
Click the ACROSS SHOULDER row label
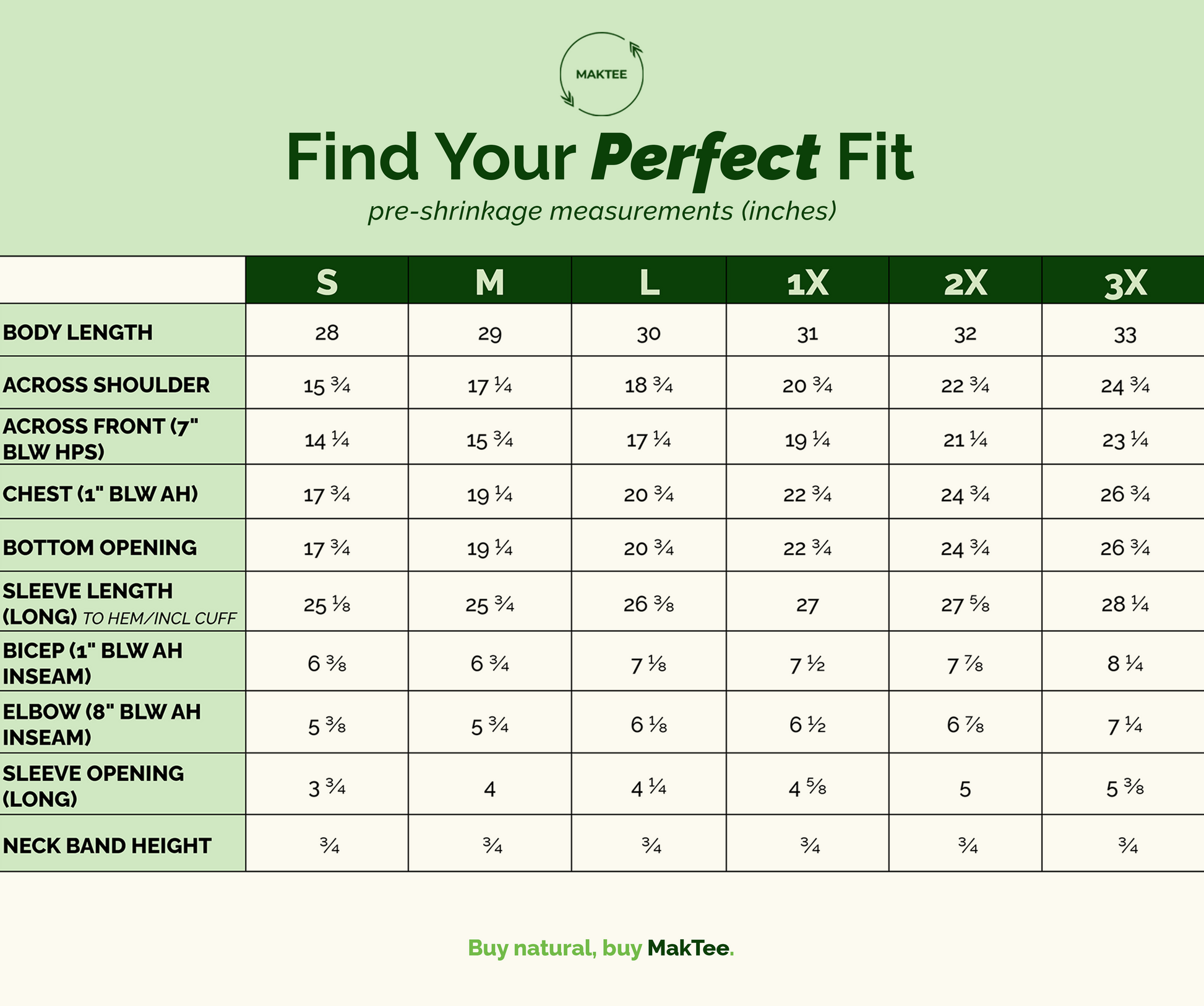(106, 385)
